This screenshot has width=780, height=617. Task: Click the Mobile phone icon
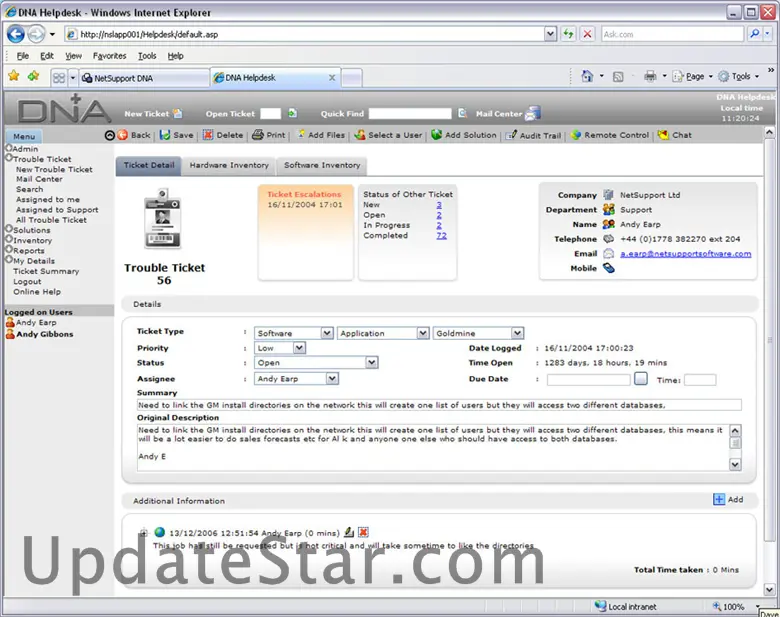click(609, 268)
